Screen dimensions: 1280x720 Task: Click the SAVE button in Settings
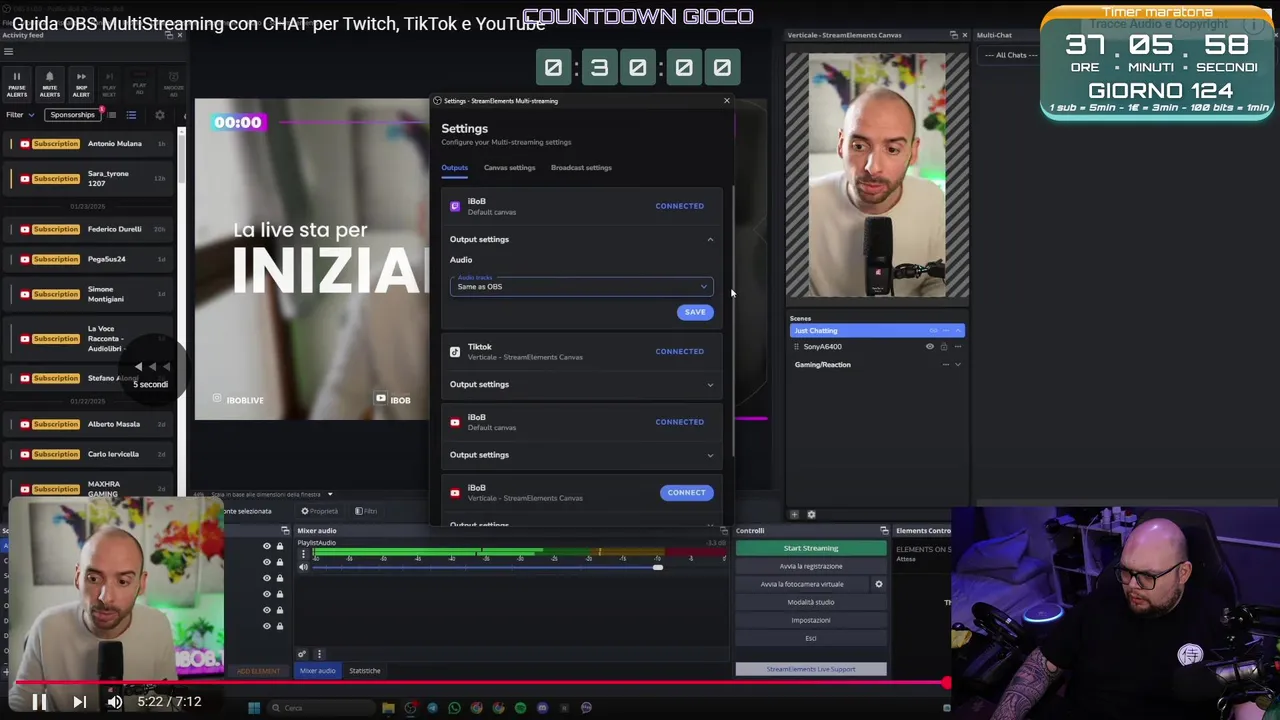point(694,312)
